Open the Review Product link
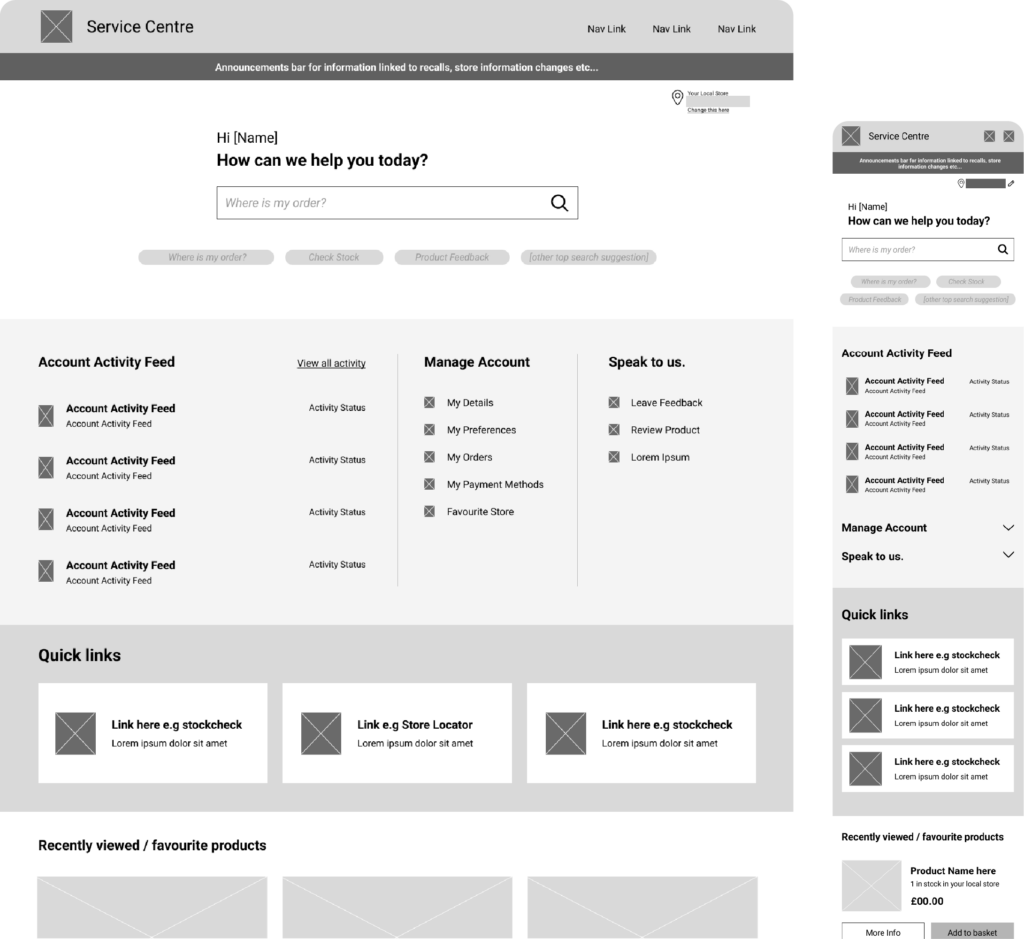Screen dimensions: 1024x939 [x=665, y=430]
